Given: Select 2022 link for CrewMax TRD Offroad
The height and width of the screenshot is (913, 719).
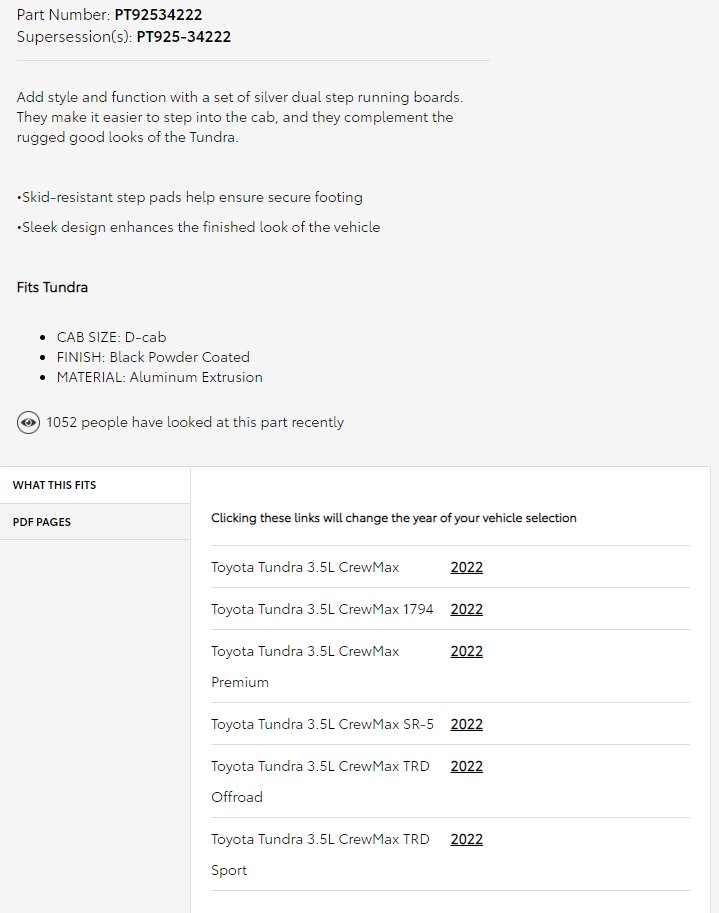Looking at the screenshot, I should (466, 766).
